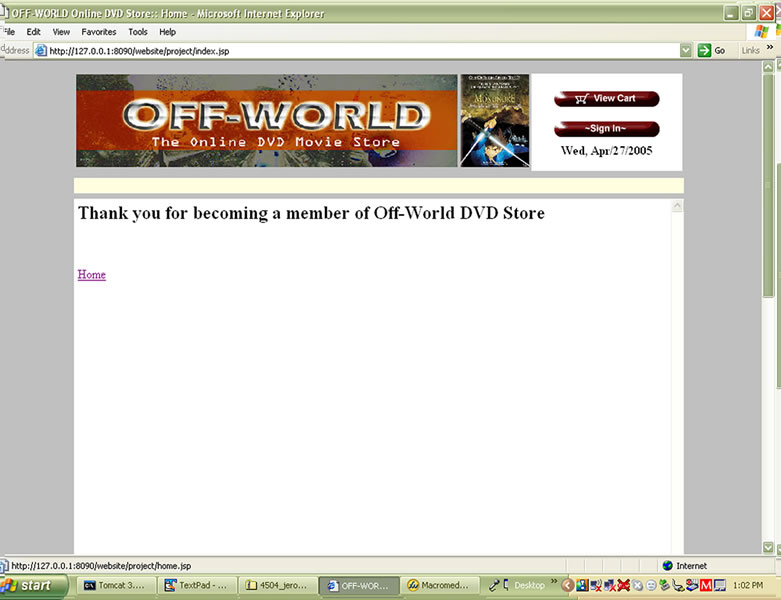Click the Windows start button
This screenshot has height=600, width=781.
point(34,586)
